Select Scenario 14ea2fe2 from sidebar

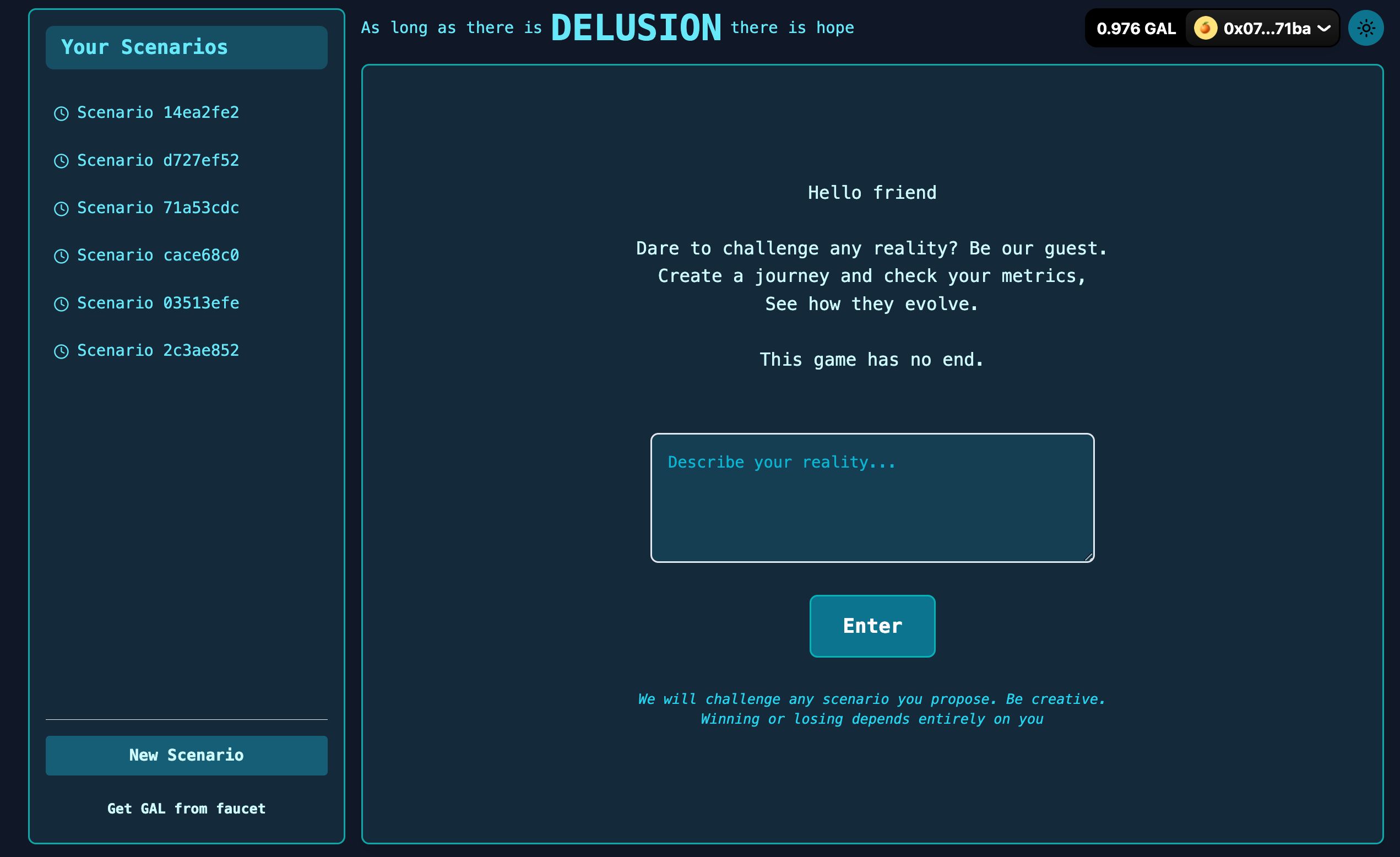pyautogui.click(x=159, y=112)
